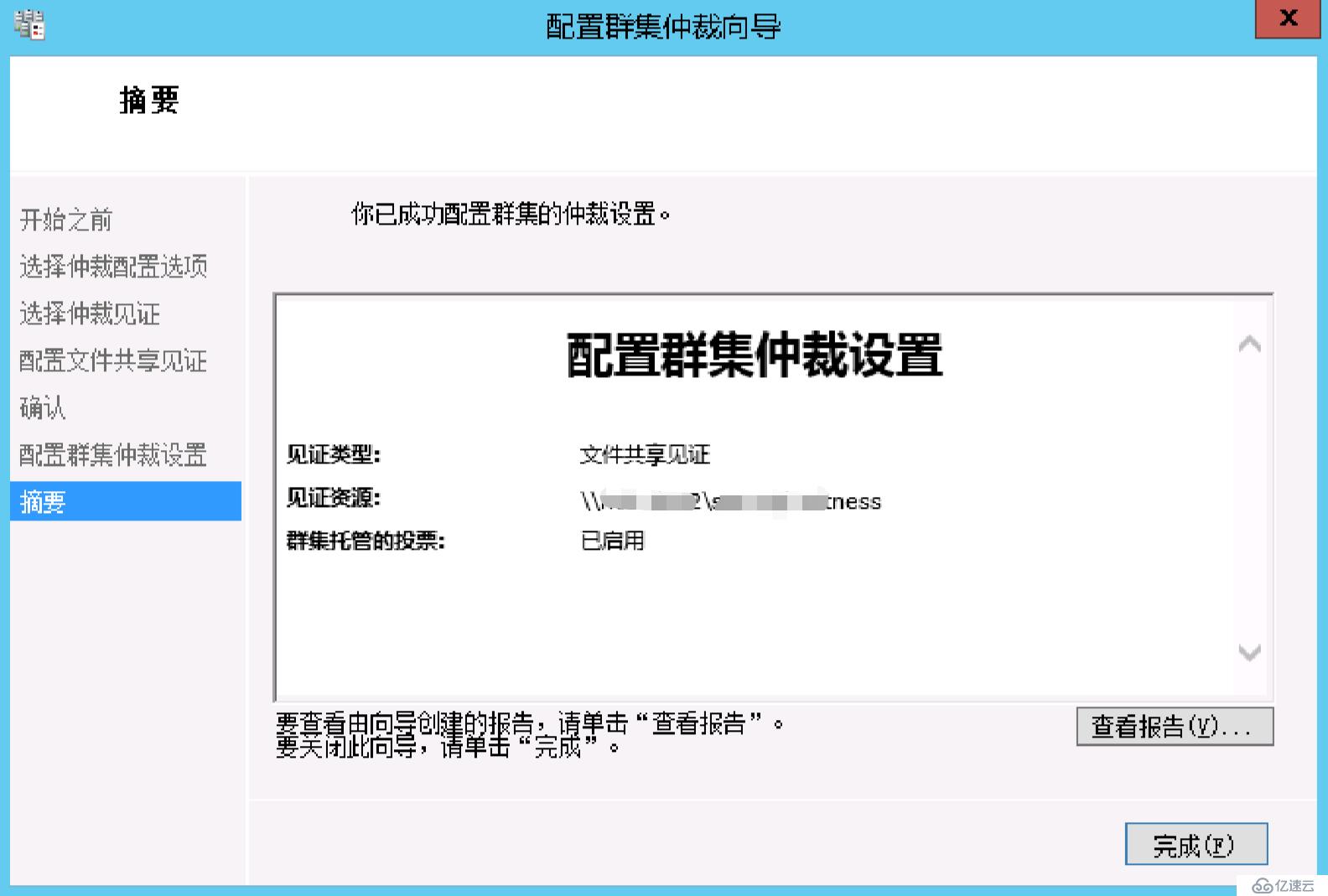Click the 完成(F) button
Viewport: 1328px width, 896px height.
coord(1196,844)
